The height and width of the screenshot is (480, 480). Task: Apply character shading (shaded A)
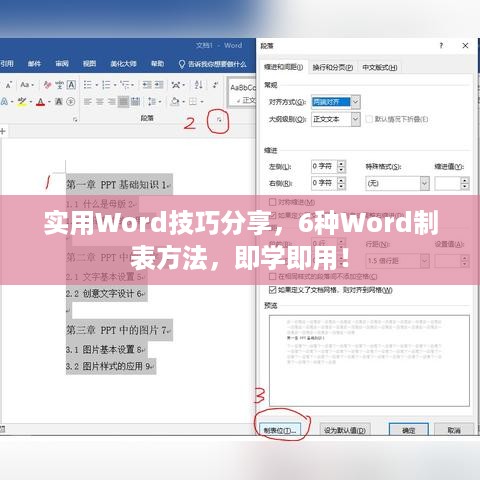[x=59, y=101]
